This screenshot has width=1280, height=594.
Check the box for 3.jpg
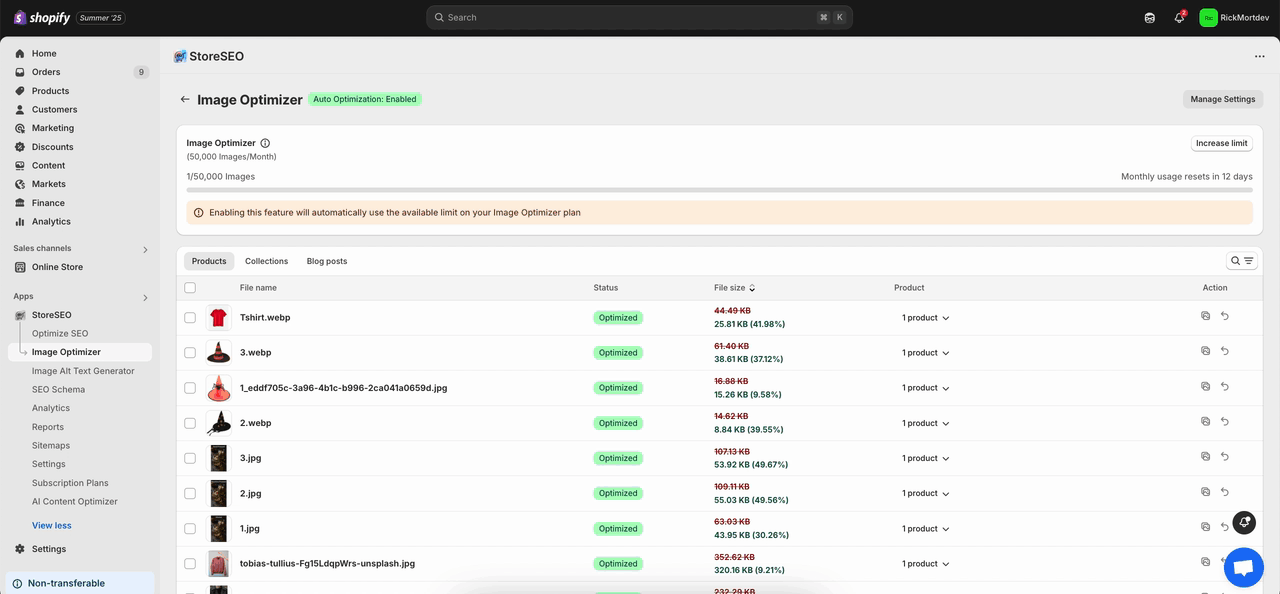pos(190,458)
